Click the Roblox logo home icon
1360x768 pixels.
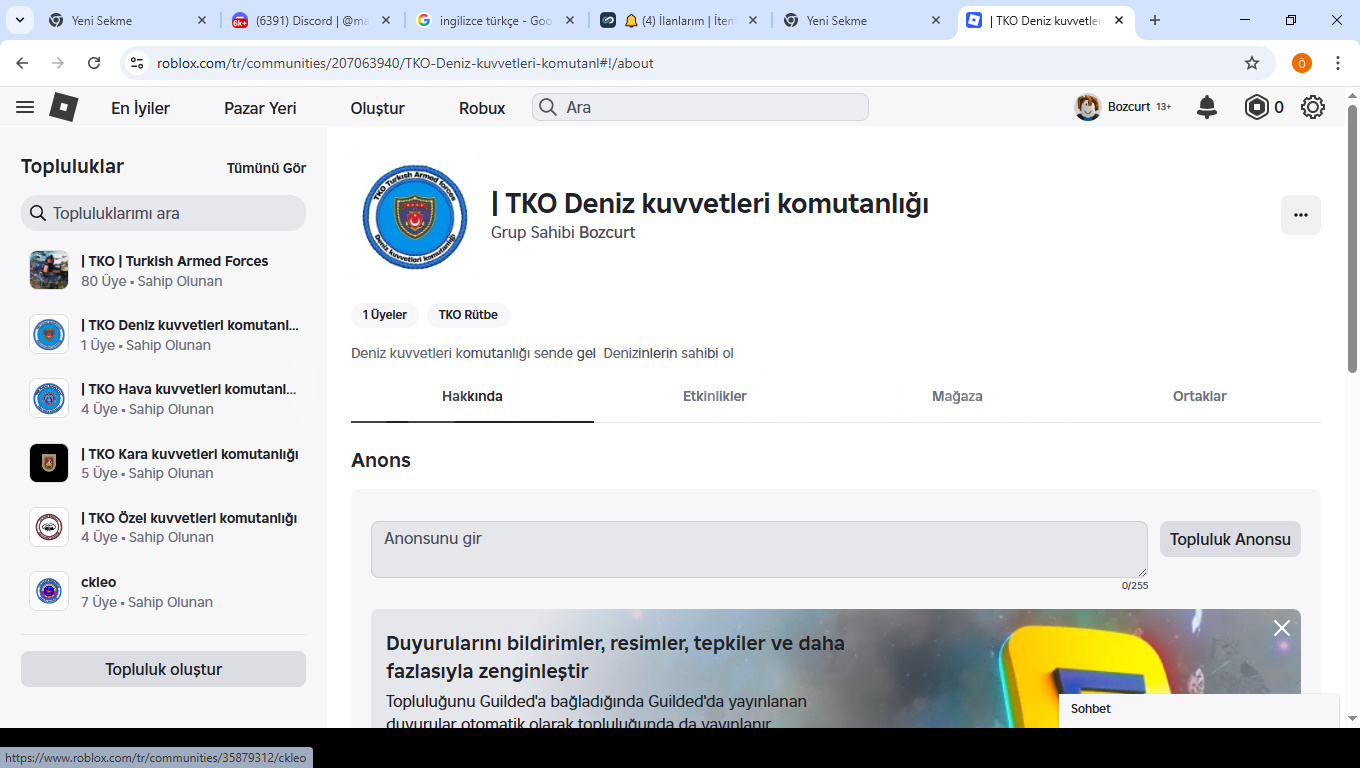64,107
